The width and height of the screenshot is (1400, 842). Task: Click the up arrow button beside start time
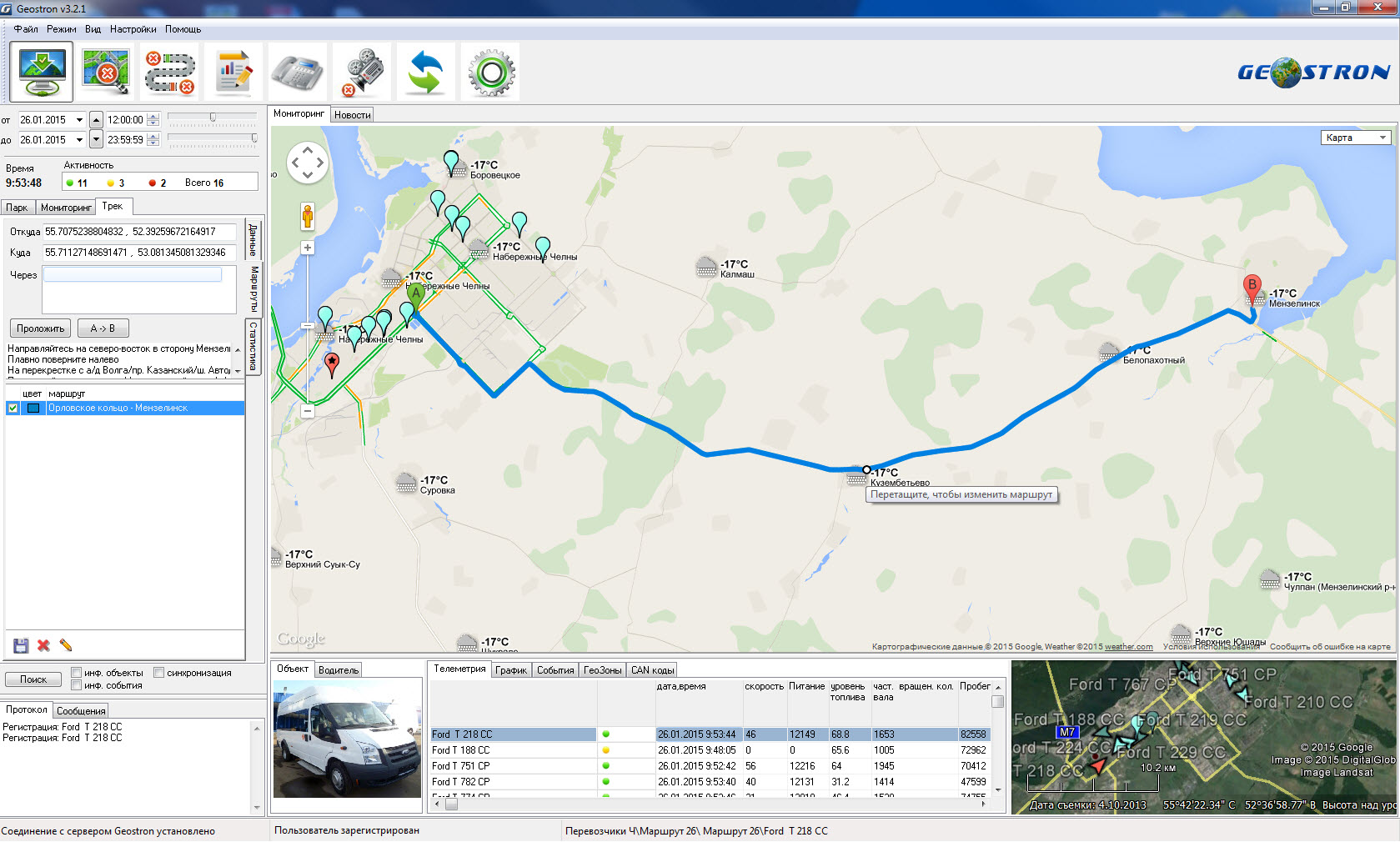(x=96, y=120)
